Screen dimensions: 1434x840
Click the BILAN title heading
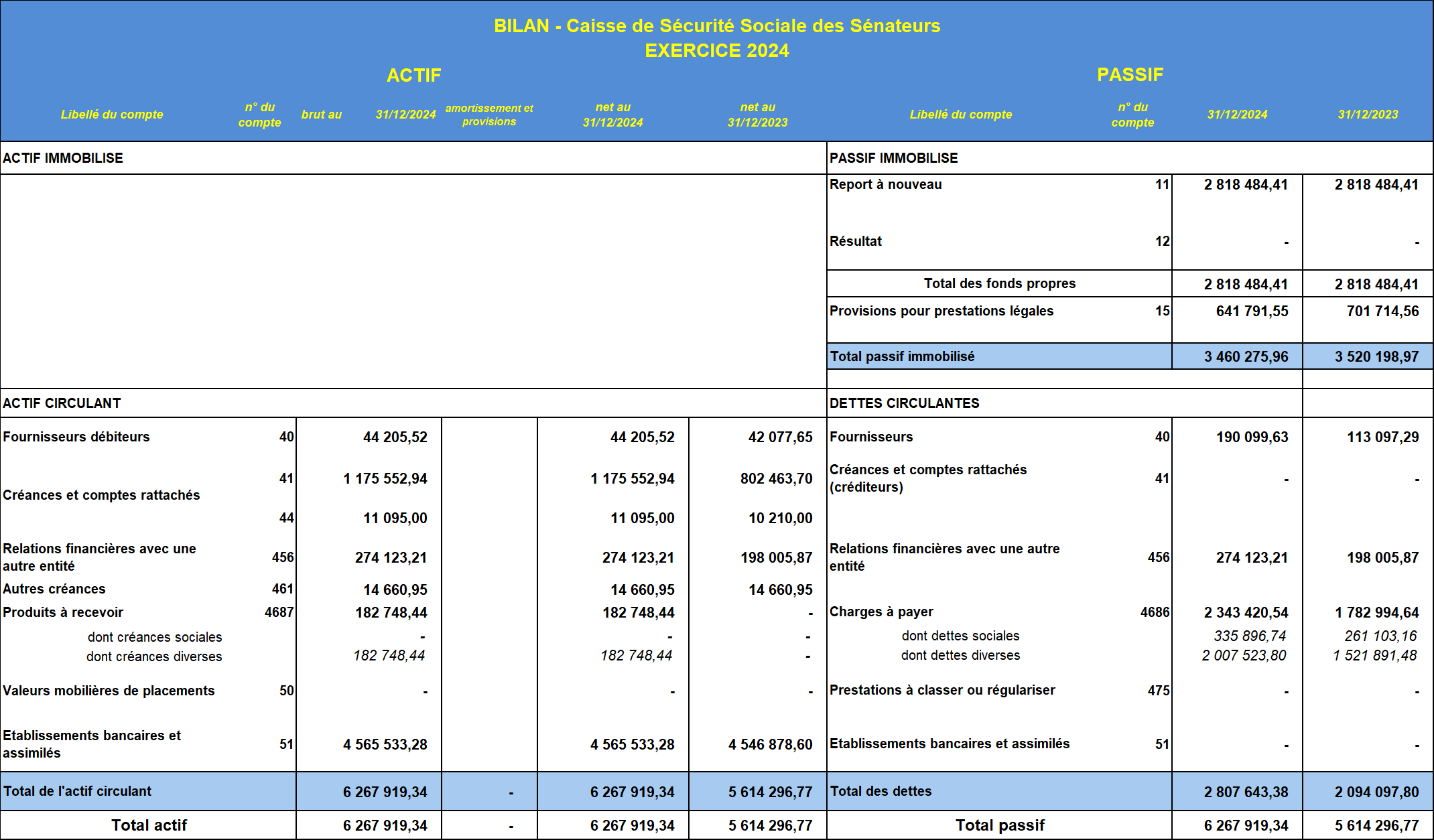716,26
